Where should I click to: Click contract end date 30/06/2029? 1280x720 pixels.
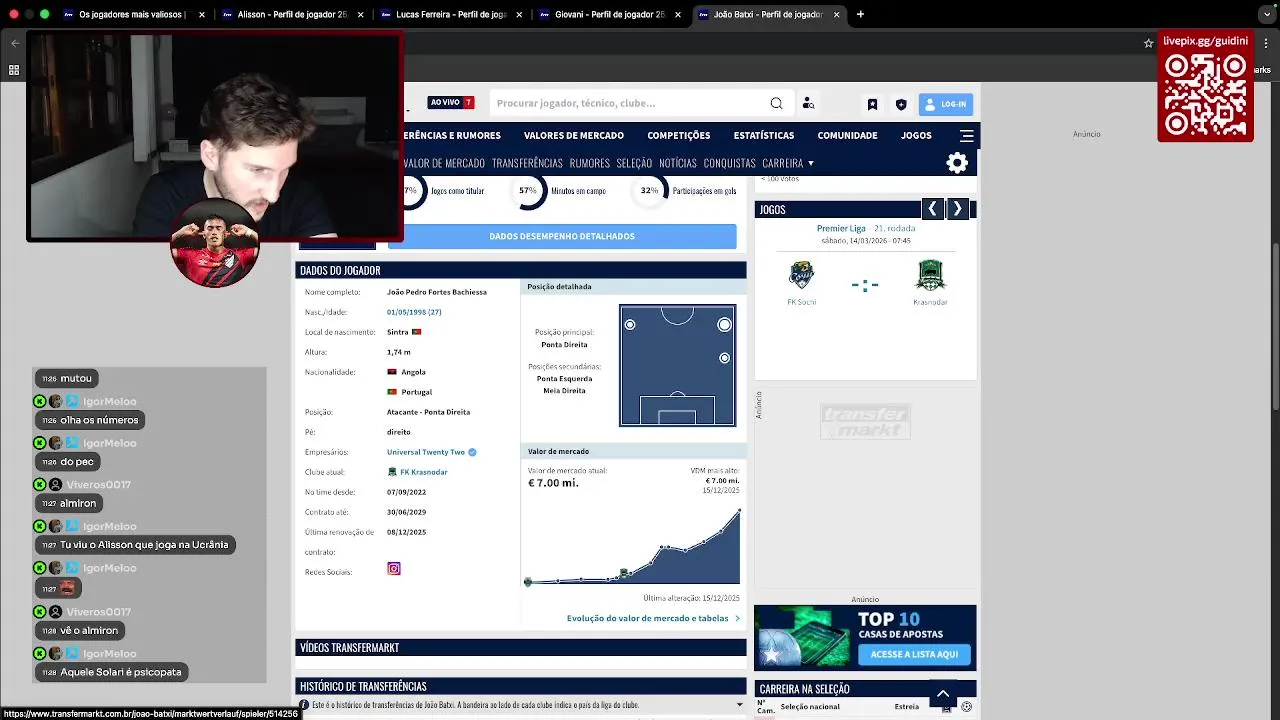coord(406,512)
